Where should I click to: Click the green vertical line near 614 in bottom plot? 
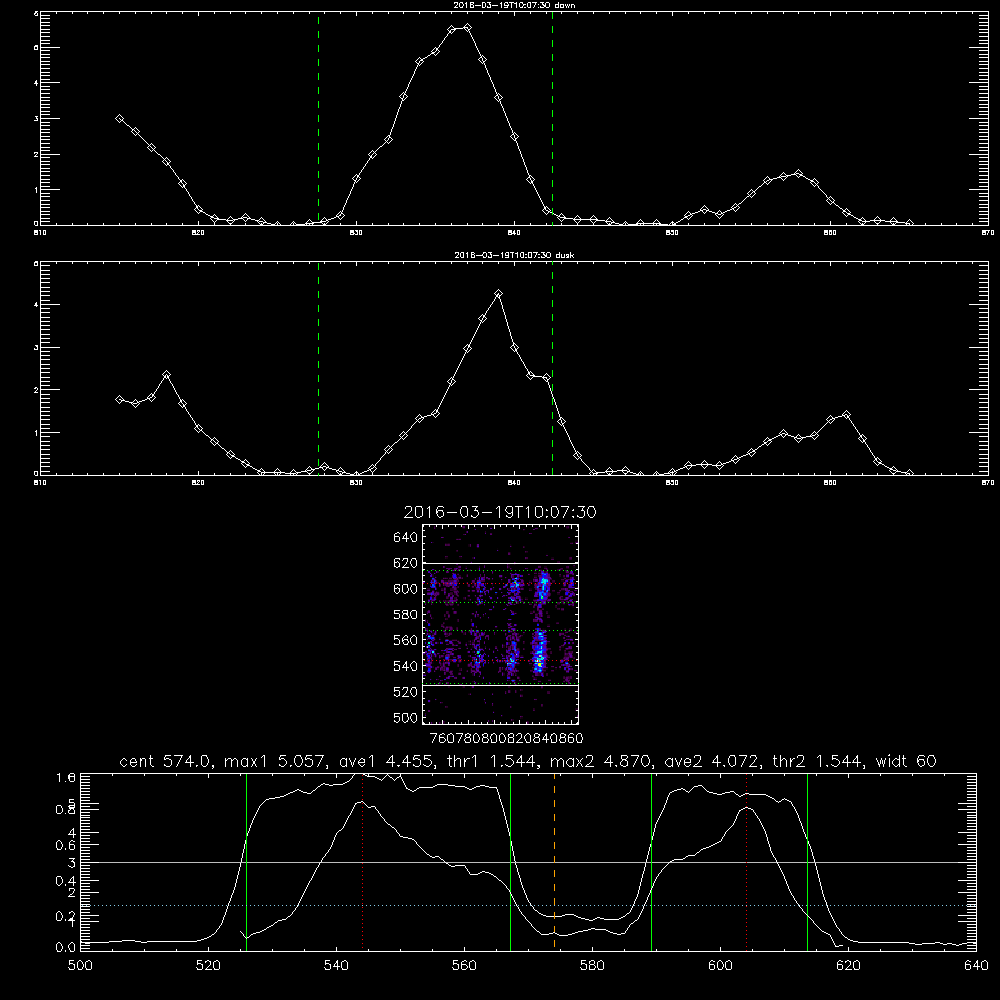[807, 861]
